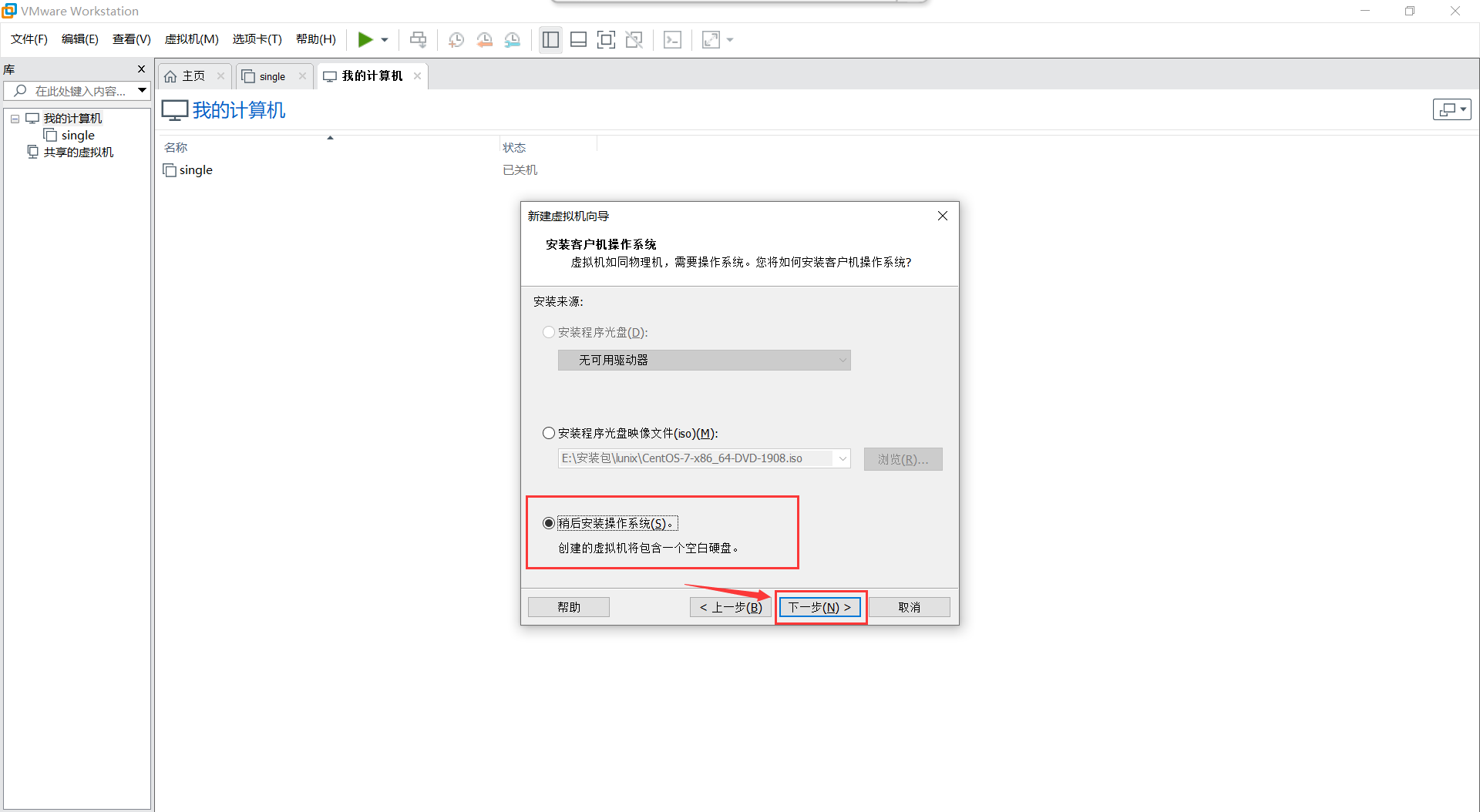
Task: Click the 浏览(R) button
Action: (x=903, y=458)
